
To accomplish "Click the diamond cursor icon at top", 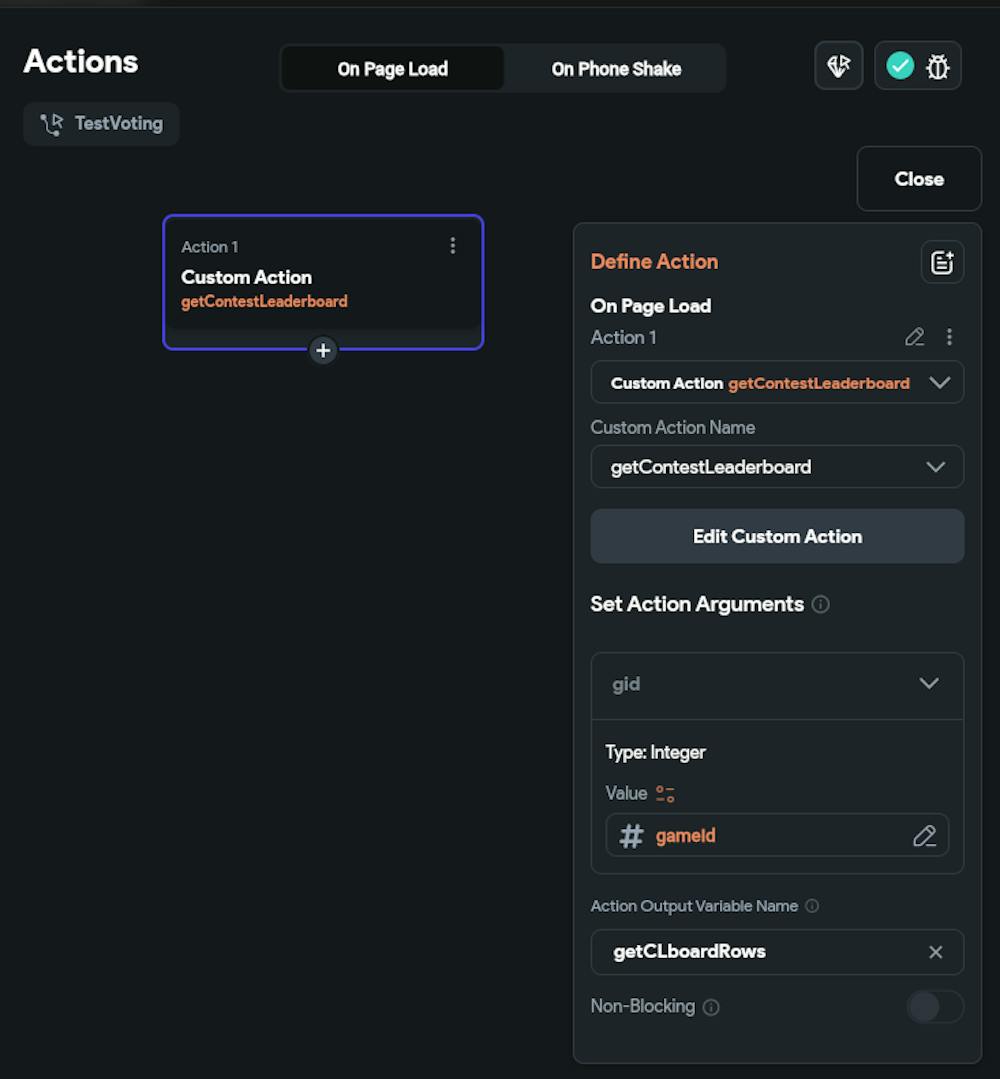I will point(839,67).
